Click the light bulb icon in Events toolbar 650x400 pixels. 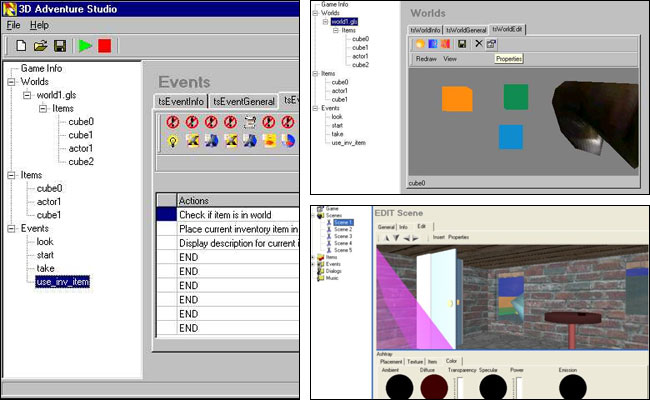(x=173, y=142)
